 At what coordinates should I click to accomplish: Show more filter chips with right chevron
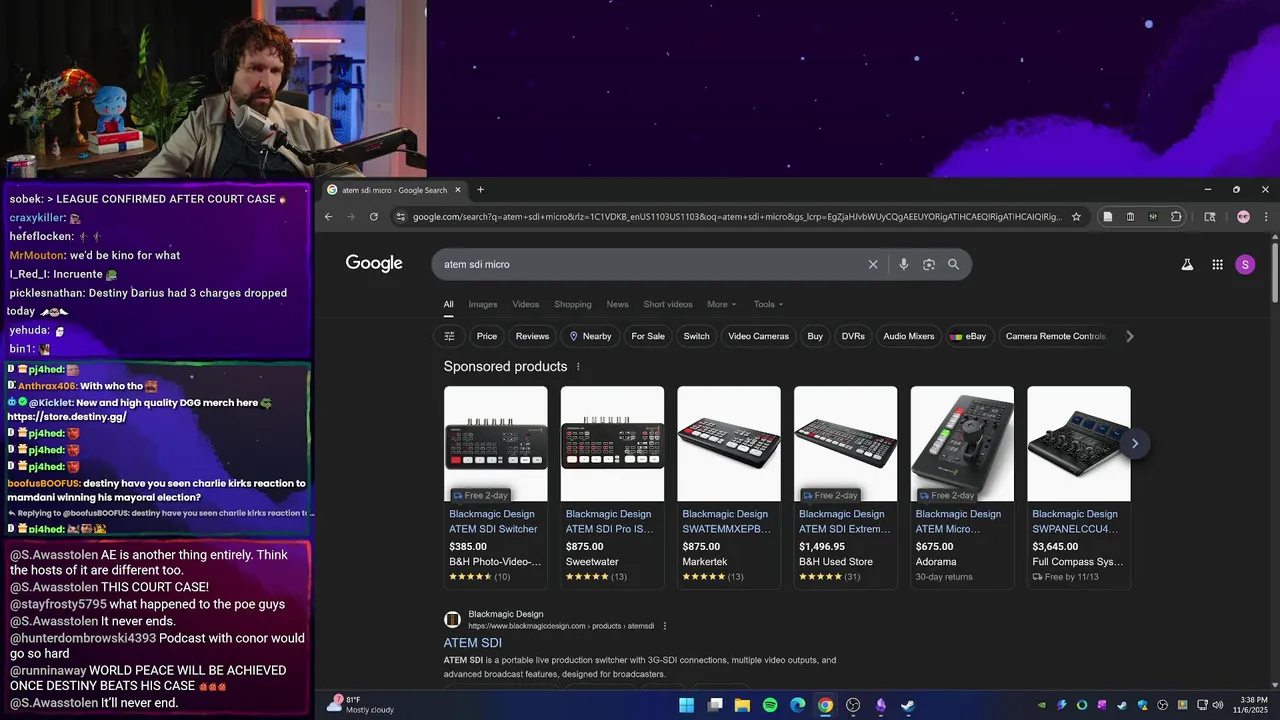click(1130, 336)
